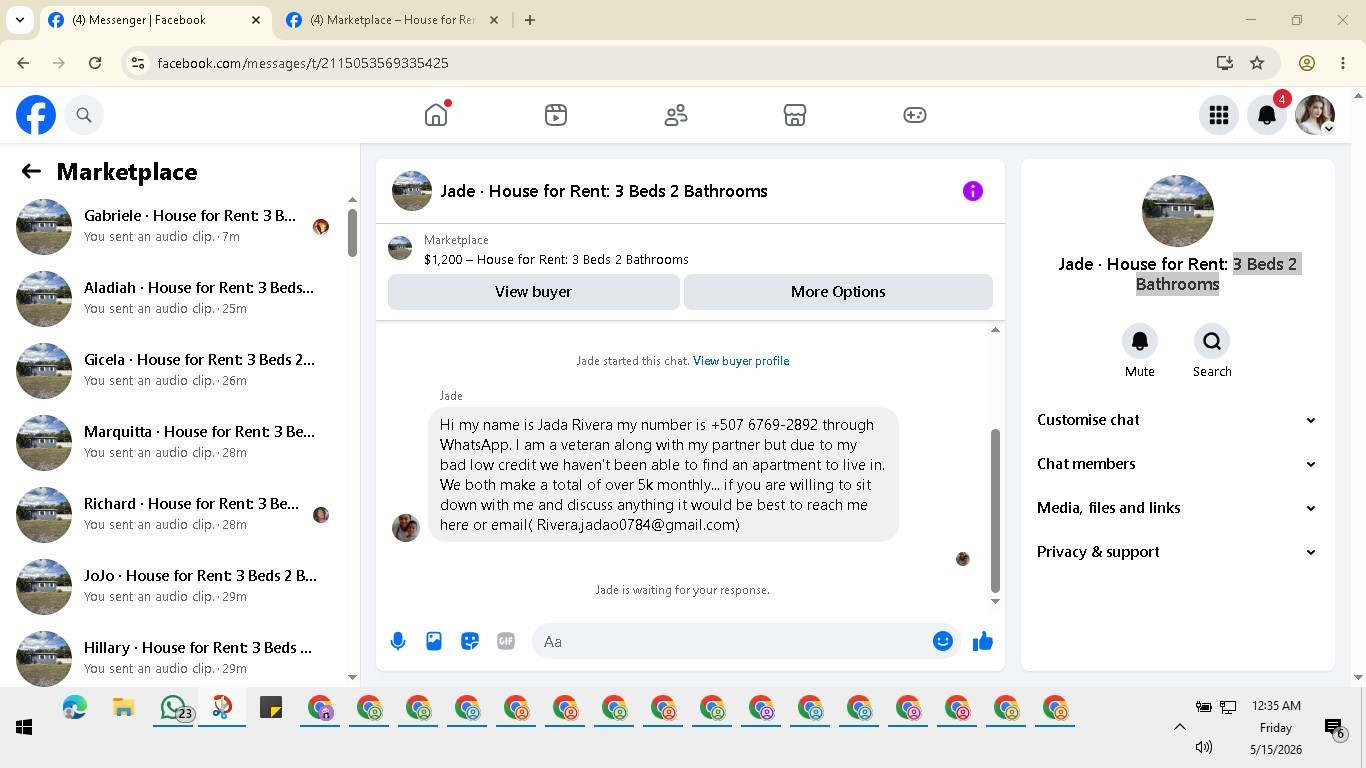Open the Facebook menu grid icon
The width and height of the screenshot is (1366, 768).
(1219, 115)
